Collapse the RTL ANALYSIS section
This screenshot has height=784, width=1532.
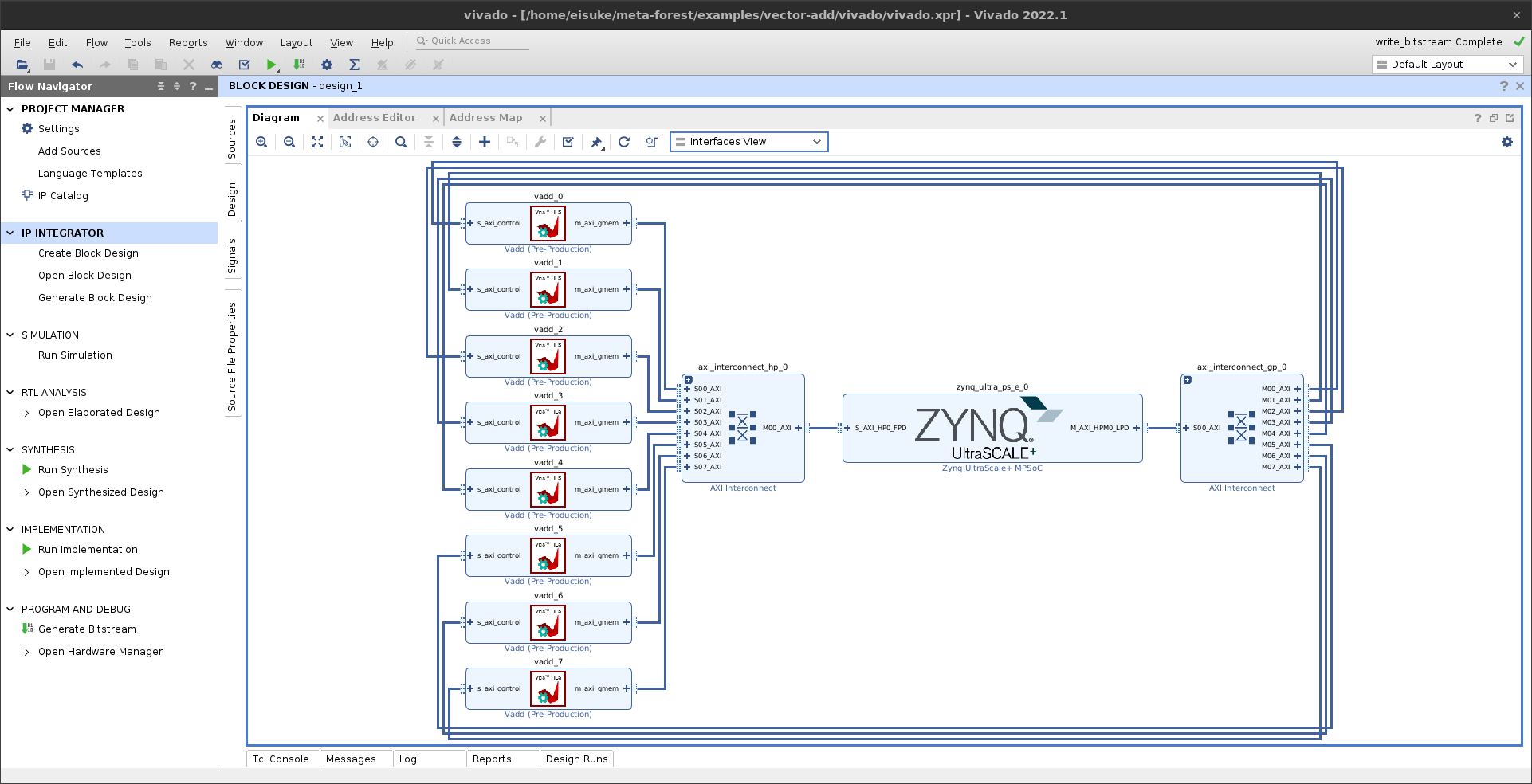coord(10,393)
